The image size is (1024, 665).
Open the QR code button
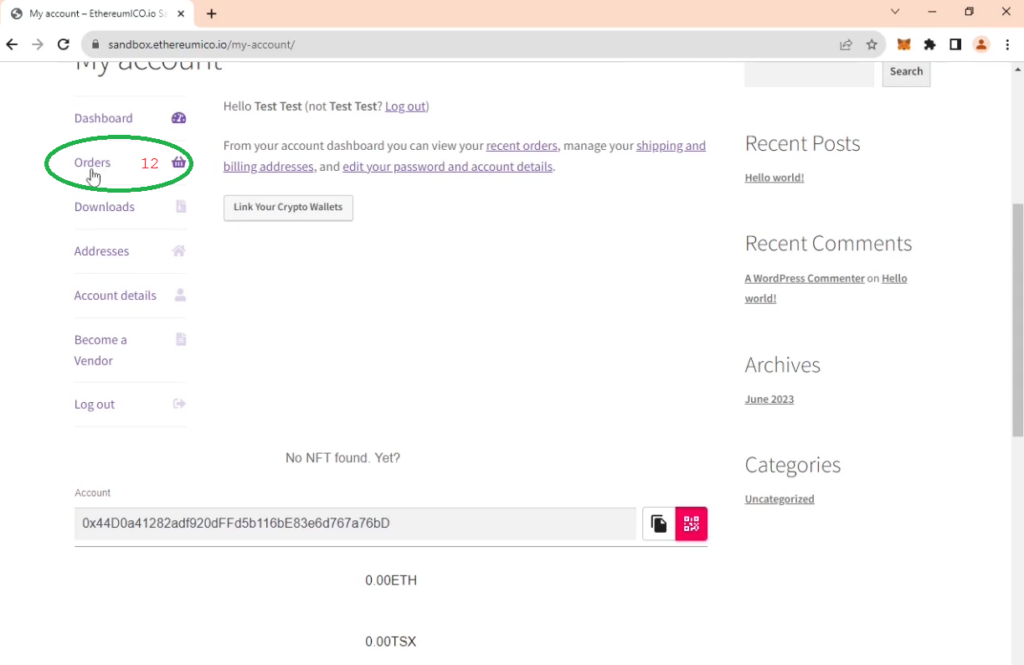(x=691, y=523)
